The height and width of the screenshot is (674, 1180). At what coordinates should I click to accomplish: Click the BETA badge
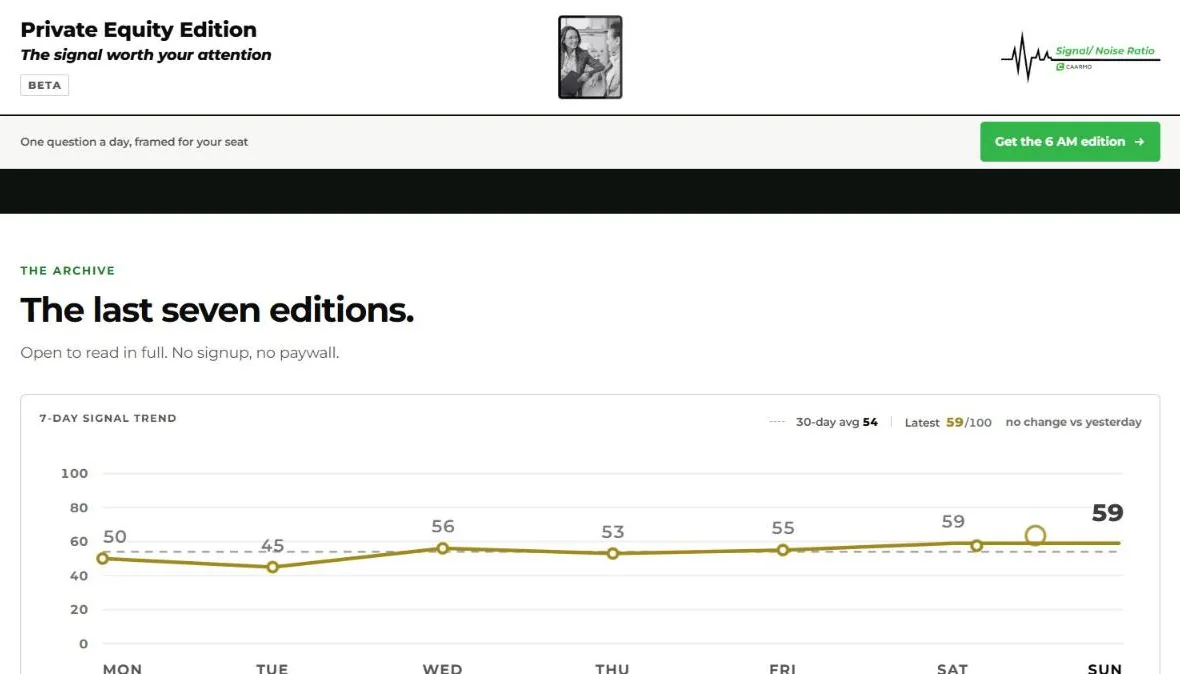[x=44, y=85]
